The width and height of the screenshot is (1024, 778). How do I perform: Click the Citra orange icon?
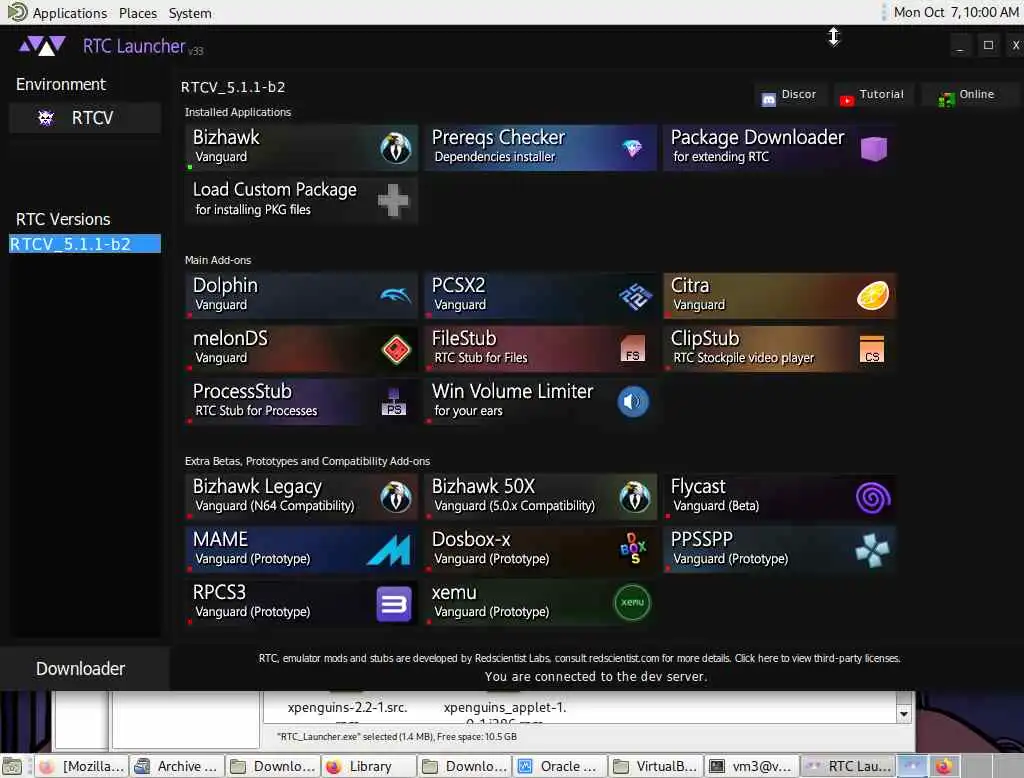click(873, 296)
